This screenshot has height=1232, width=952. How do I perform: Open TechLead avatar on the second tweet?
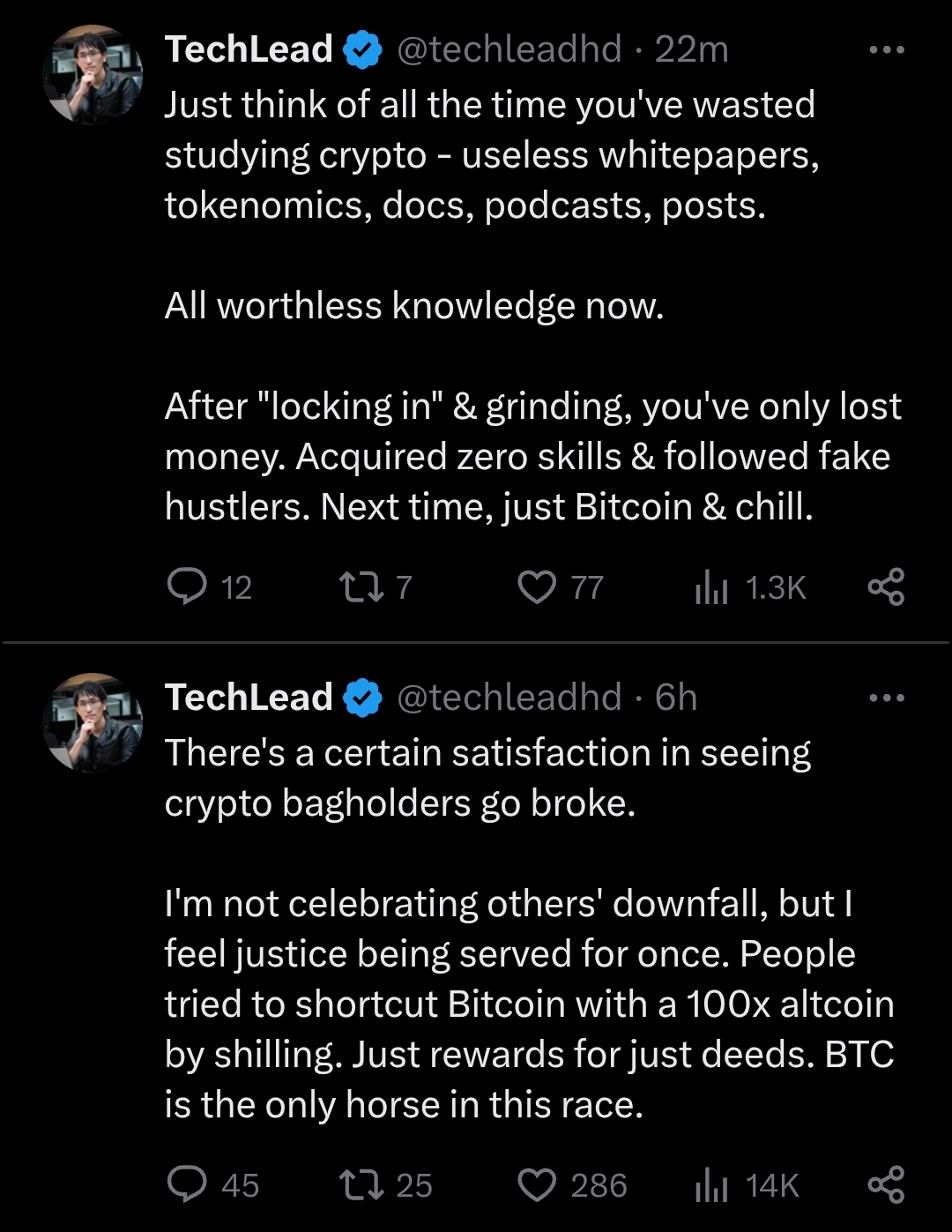[x=93, y=723]
